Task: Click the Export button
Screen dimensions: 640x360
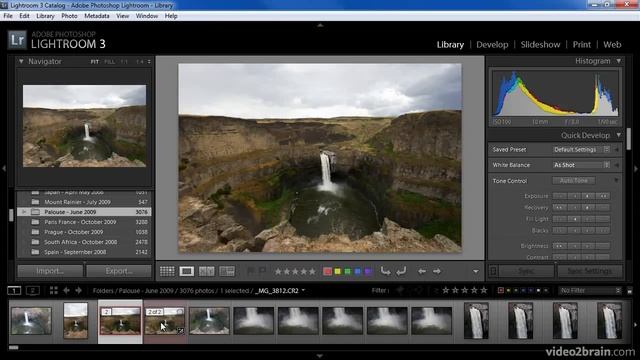Action: coord(119,271)
